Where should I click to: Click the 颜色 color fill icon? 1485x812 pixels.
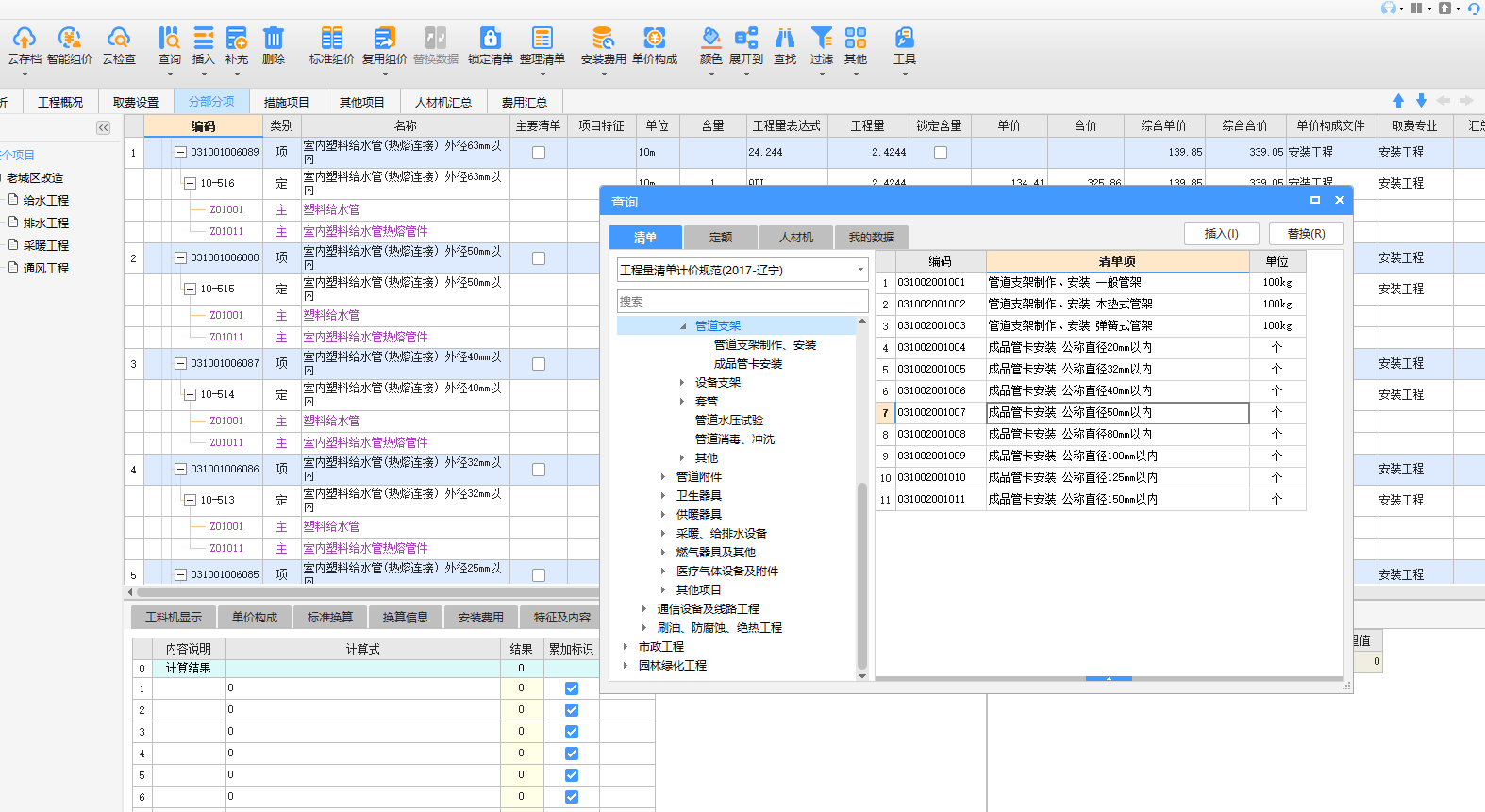pos(711,39)
